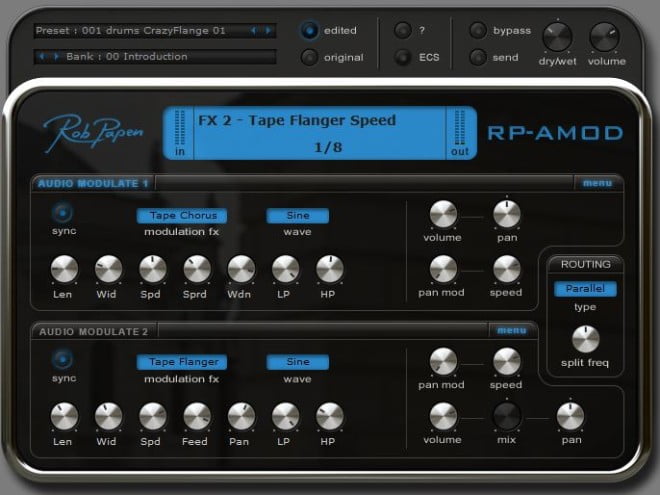
Task: Click the dark mix knob
Action: point(507,416)
